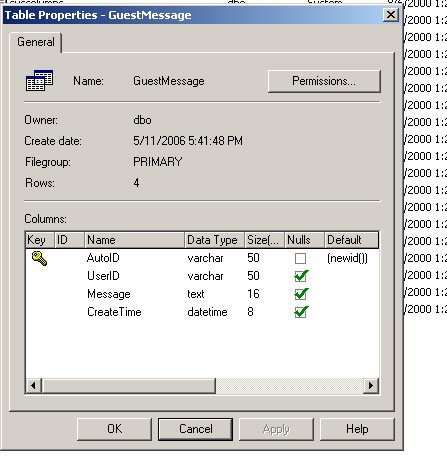Click the Data Type column header
The image size is (447, 466).
214,240
